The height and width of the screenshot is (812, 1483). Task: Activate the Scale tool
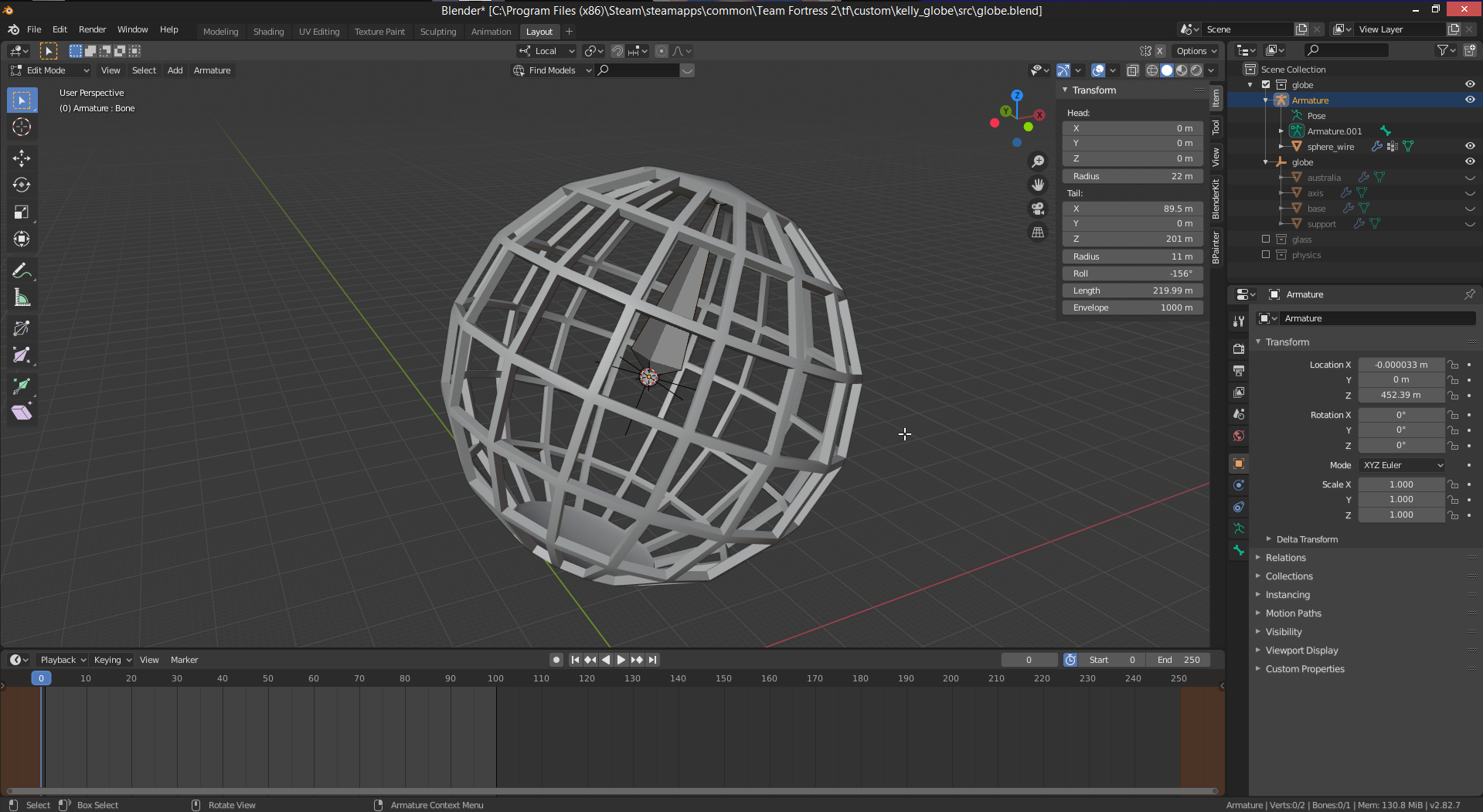coord(22,212)
